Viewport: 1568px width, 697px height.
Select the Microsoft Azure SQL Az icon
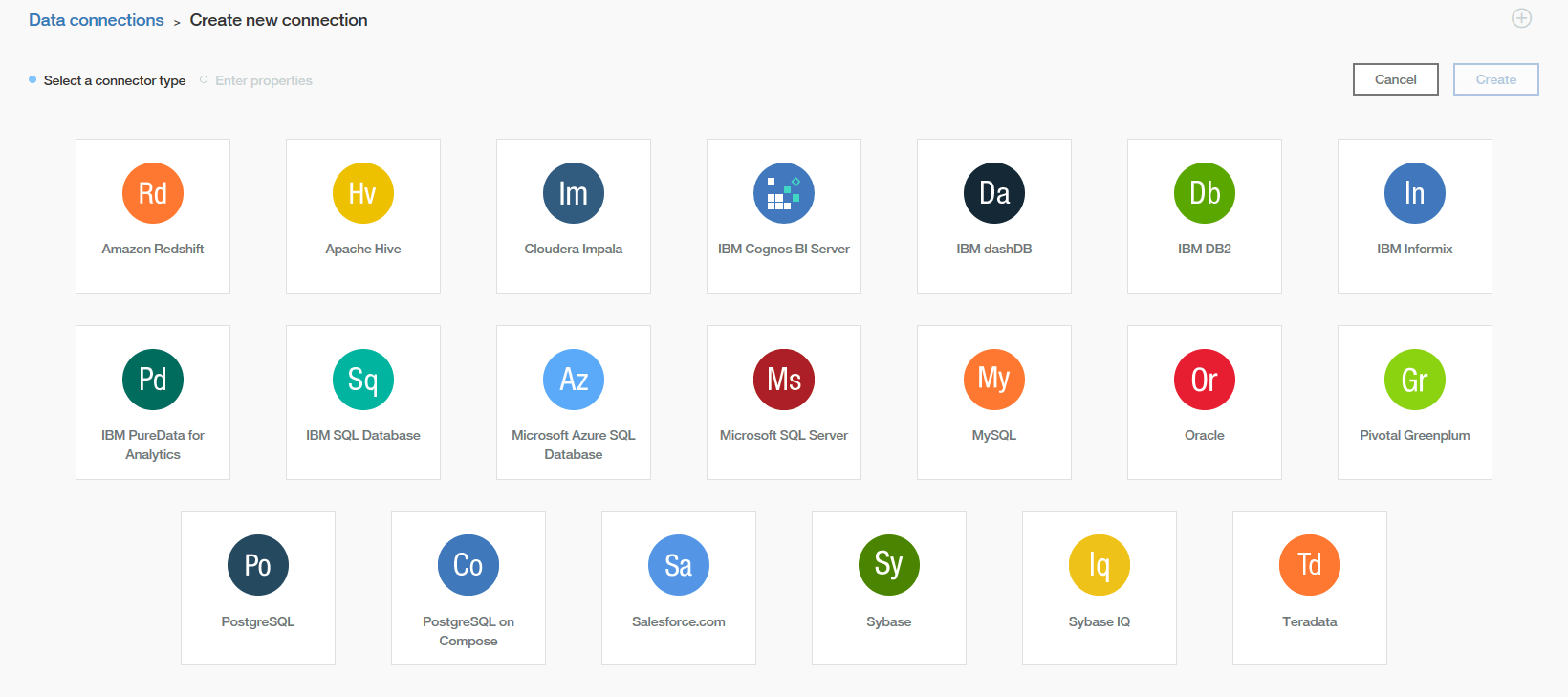pos(574,380)
